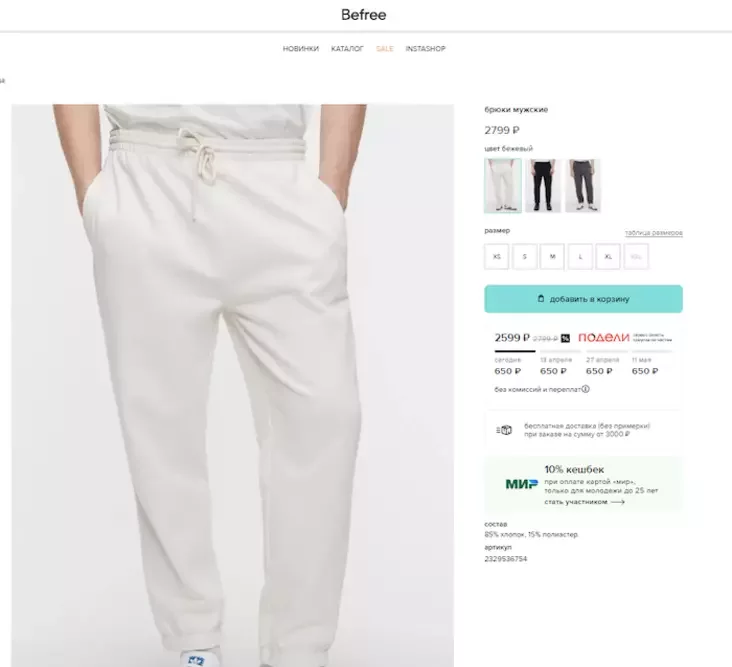Click the arrow next to 'стать участником'
Image resolution: width=732 pixels, height=667 pixels.
coord(617,502)
